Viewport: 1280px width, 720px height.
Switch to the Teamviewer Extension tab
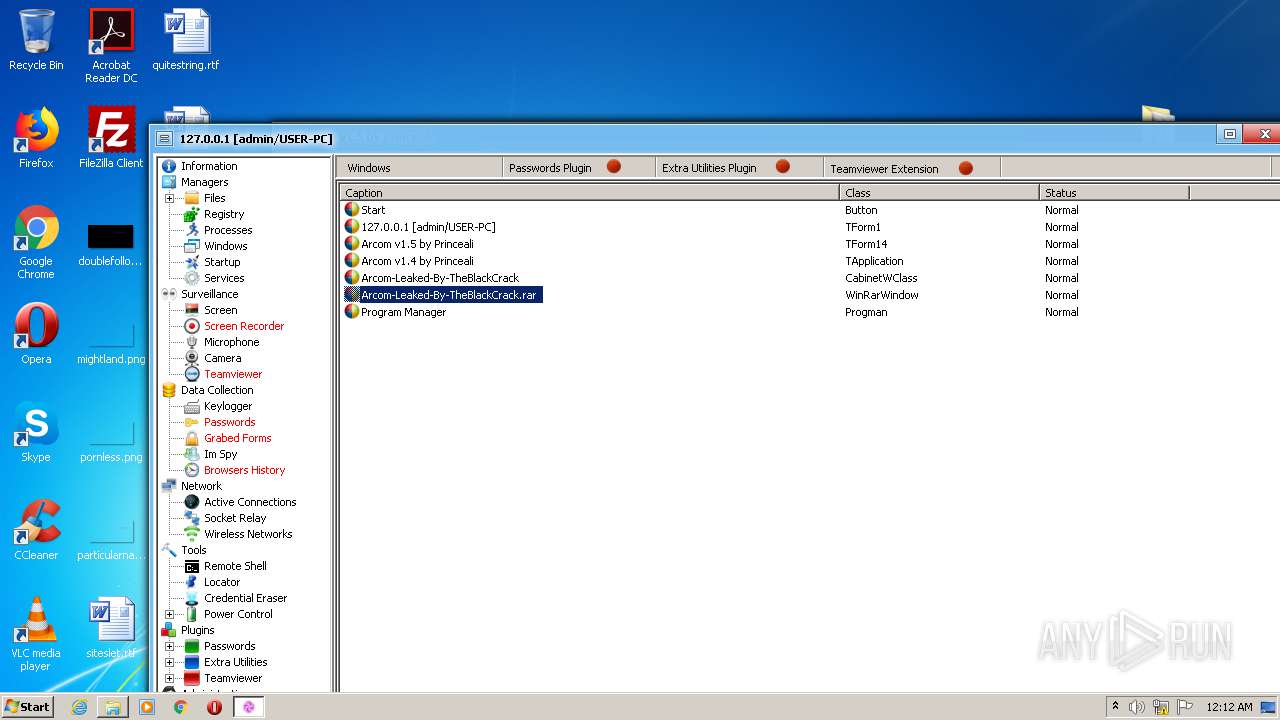911,168
